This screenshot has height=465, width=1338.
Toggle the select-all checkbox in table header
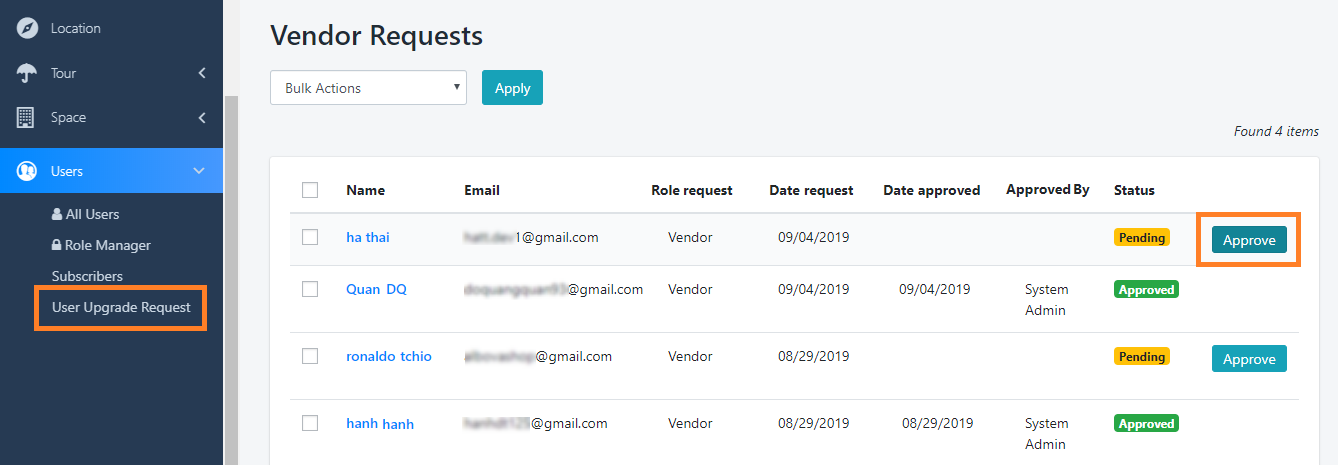coord(310,190)
